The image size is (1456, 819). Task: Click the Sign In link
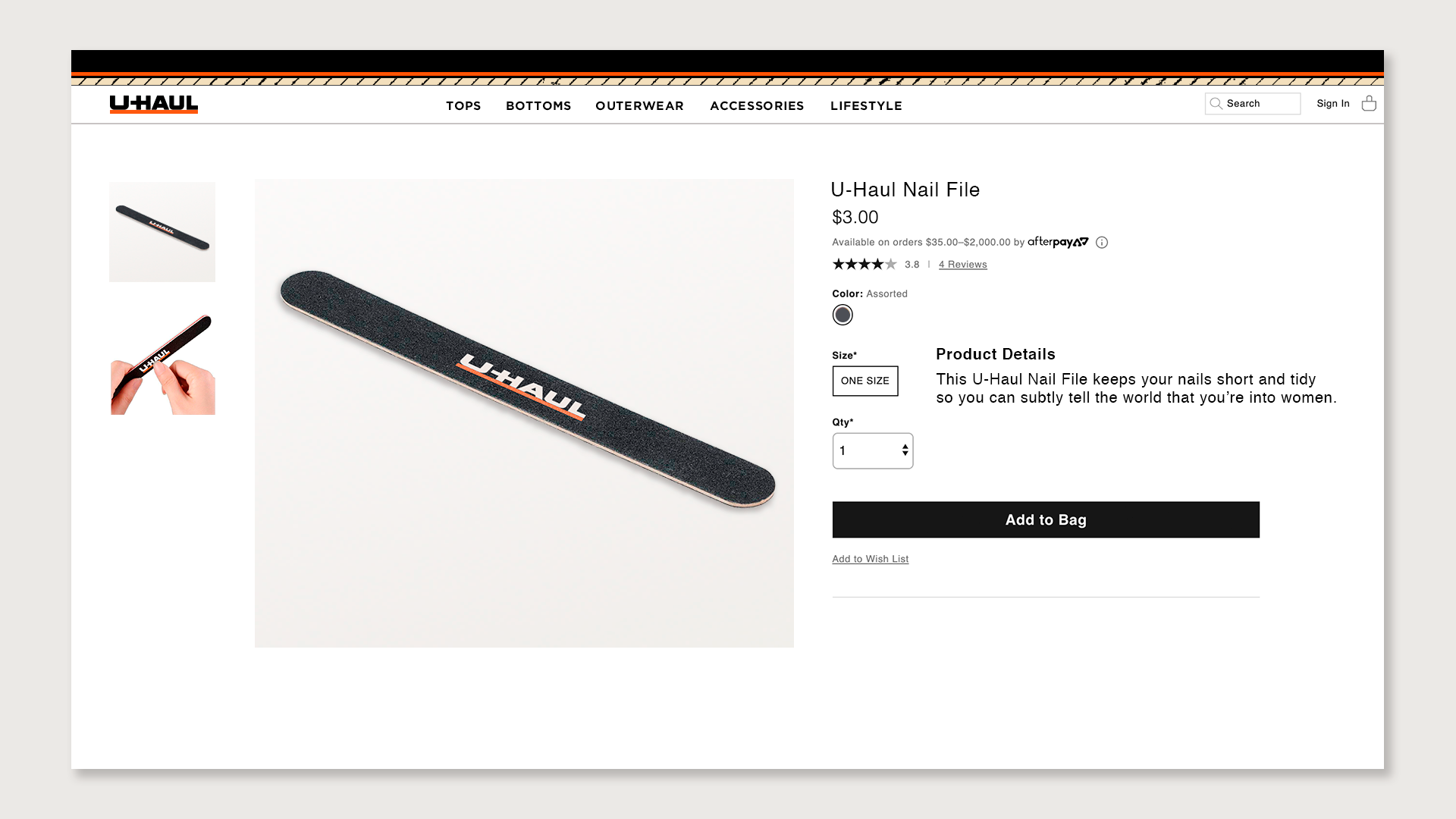(x=1333, y=104)
